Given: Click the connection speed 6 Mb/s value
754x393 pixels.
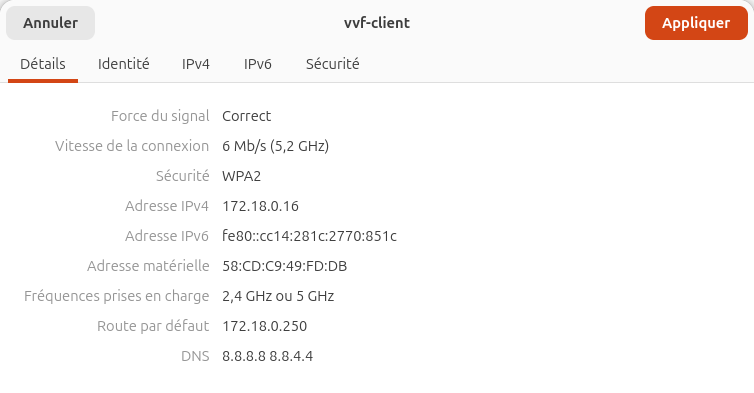Looking at the screenshot, I should click(x=276, y=146).
